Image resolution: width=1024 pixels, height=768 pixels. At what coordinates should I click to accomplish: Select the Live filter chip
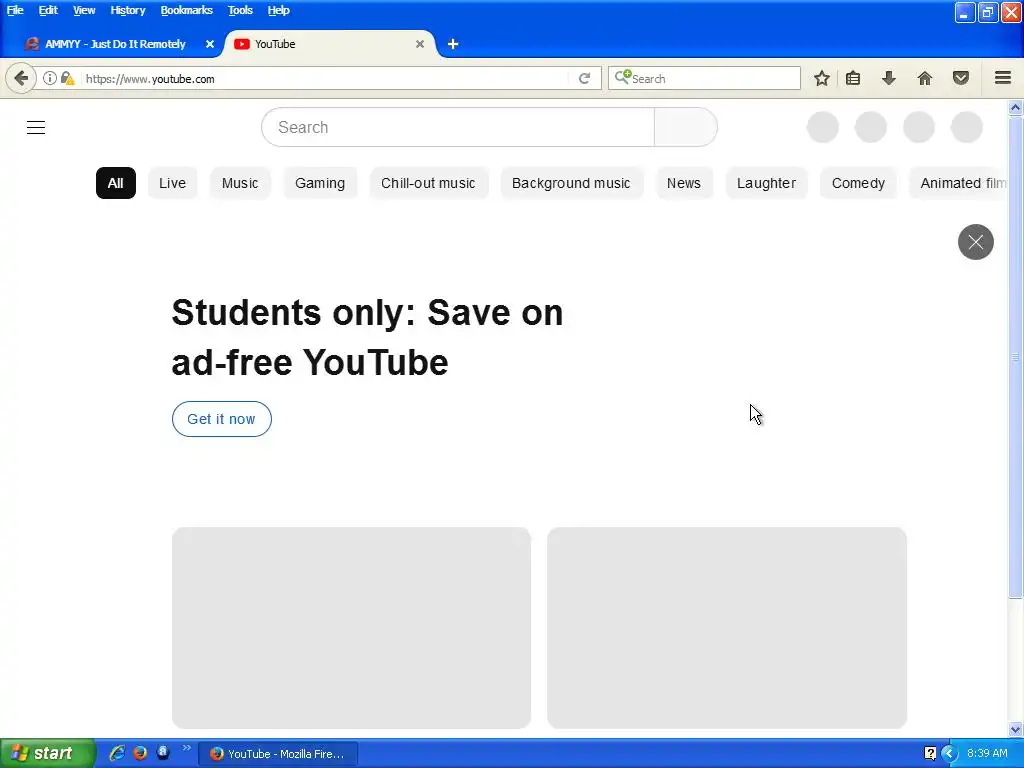click(x=172, y=183)
